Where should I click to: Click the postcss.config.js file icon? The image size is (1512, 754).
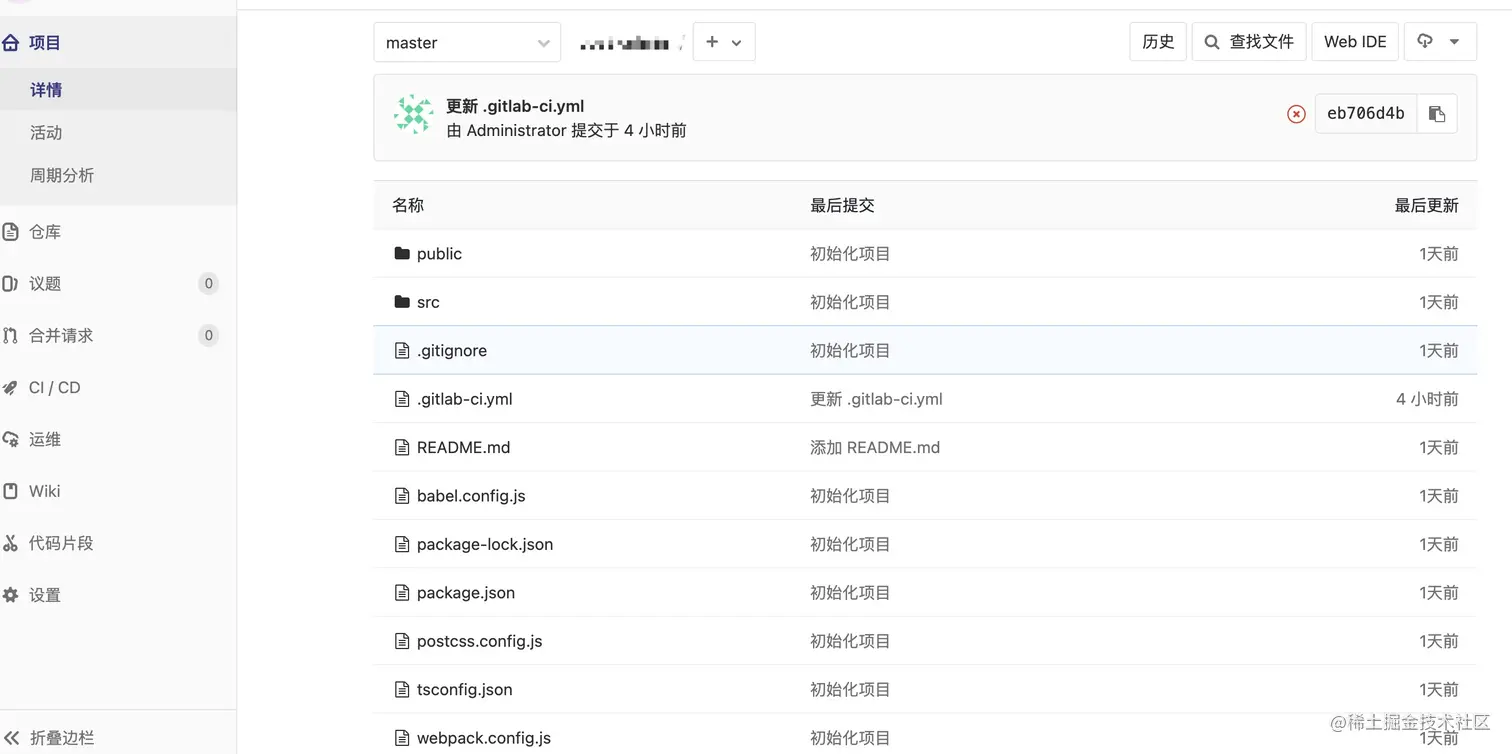(x=402, y=641)
